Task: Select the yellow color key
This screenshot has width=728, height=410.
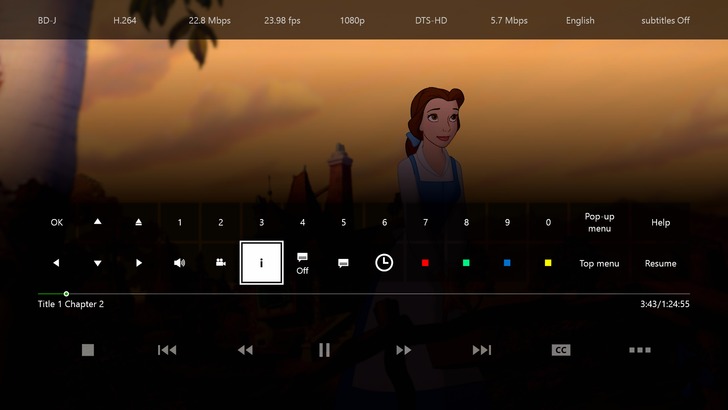Action: (x=548, y=263)
